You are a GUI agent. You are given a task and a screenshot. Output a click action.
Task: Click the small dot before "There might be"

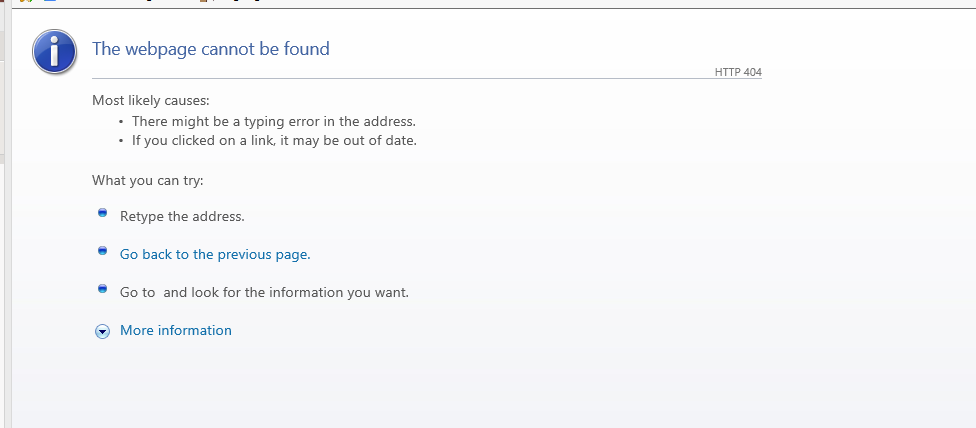(121, 121)
